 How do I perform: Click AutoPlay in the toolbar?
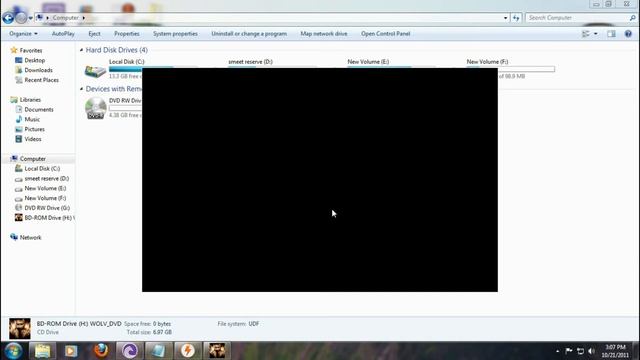tap(63, 33)
